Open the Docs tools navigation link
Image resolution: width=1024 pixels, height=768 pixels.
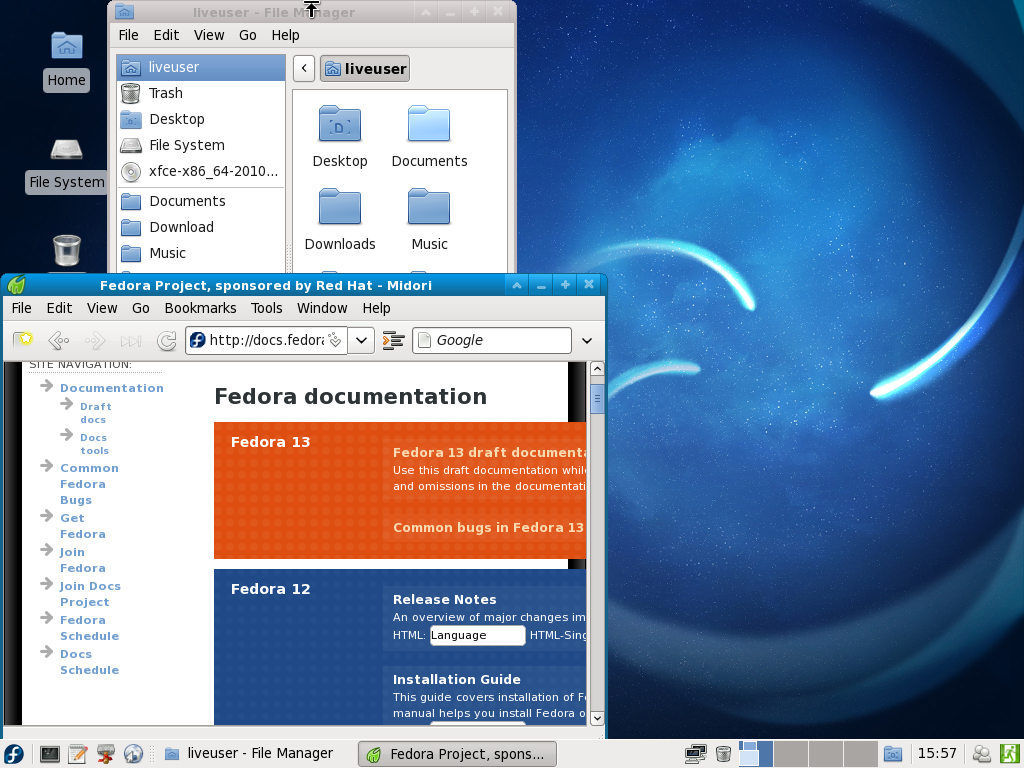tap(94, 444)
